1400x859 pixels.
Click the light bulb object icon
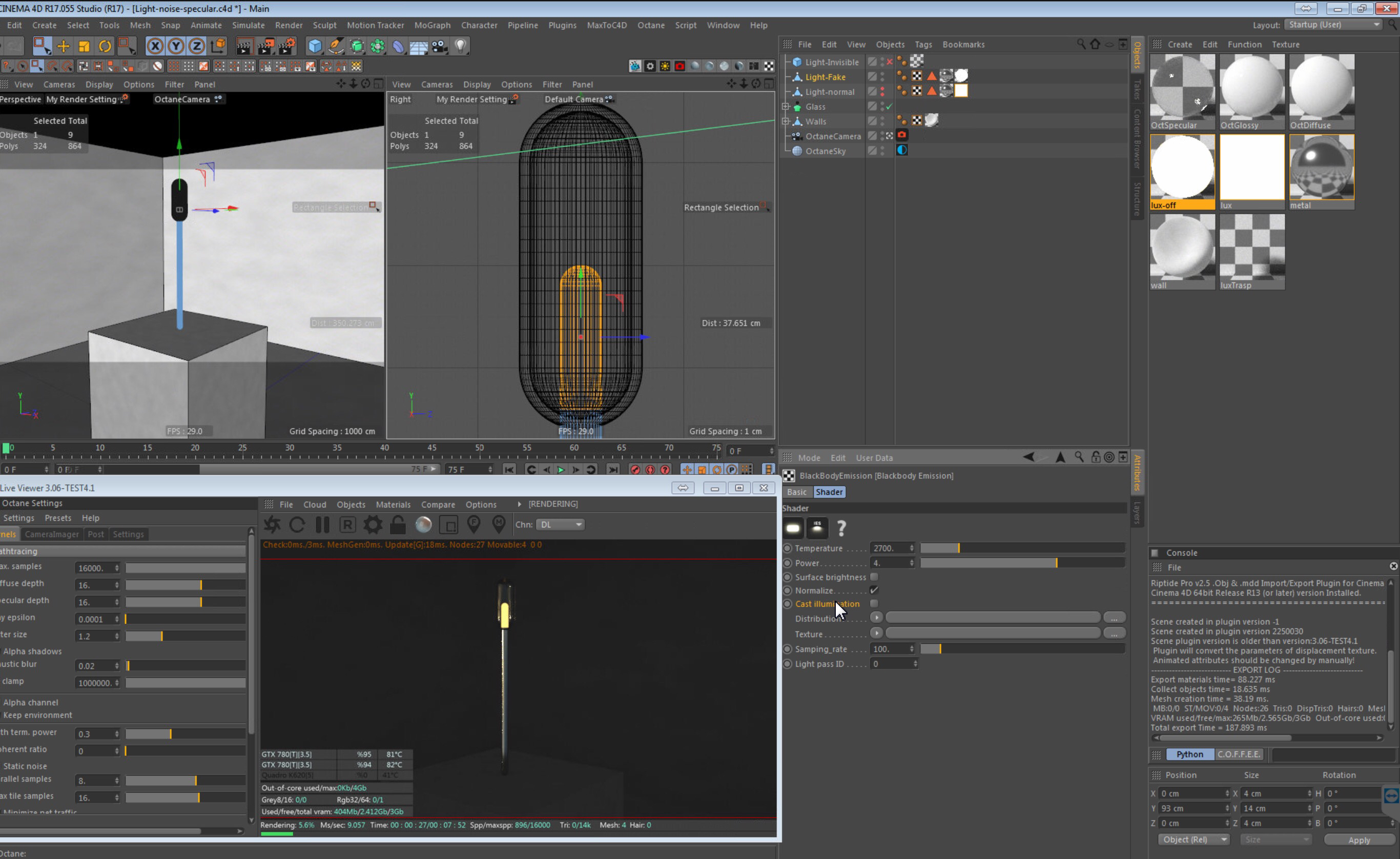point(461,46)
